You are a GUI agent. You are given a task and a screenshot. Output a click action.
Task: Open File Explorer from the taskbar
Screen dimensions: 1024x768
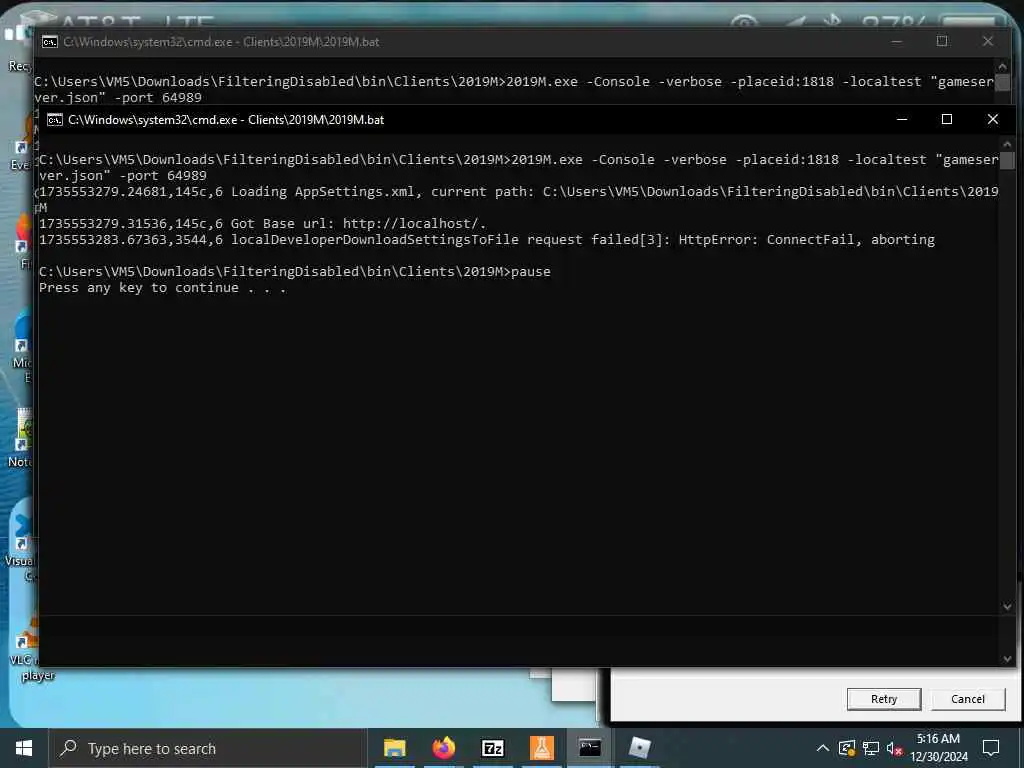tap(394, 748)
